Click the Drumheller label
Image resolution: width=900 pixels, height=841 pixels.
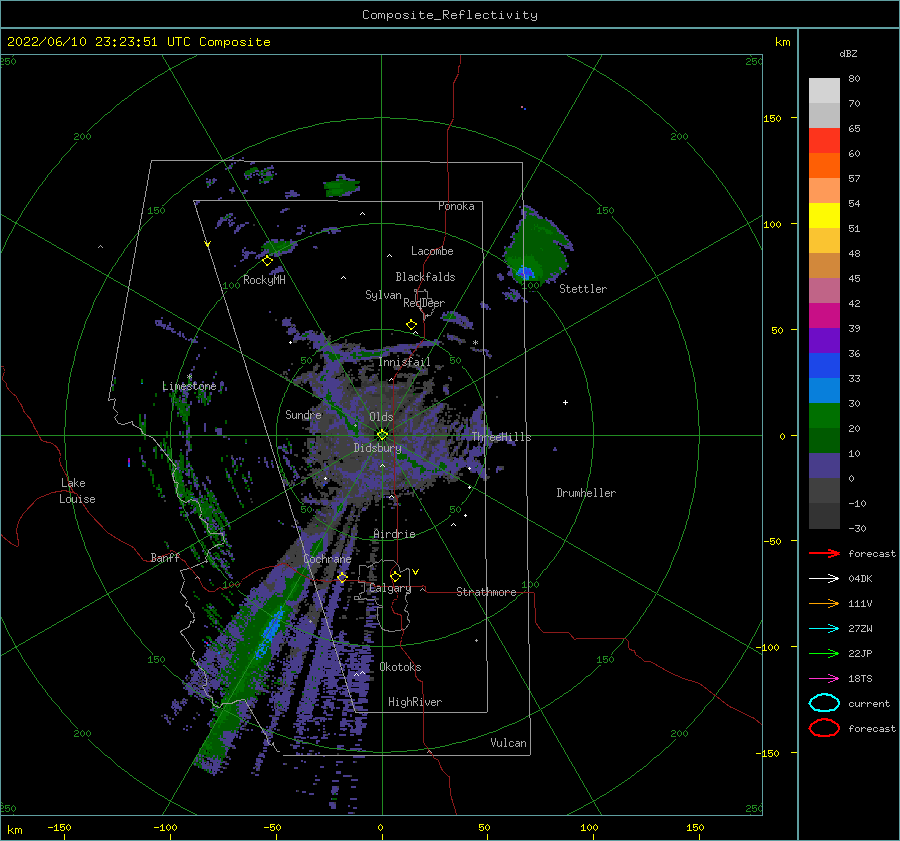tap(586, 493)
